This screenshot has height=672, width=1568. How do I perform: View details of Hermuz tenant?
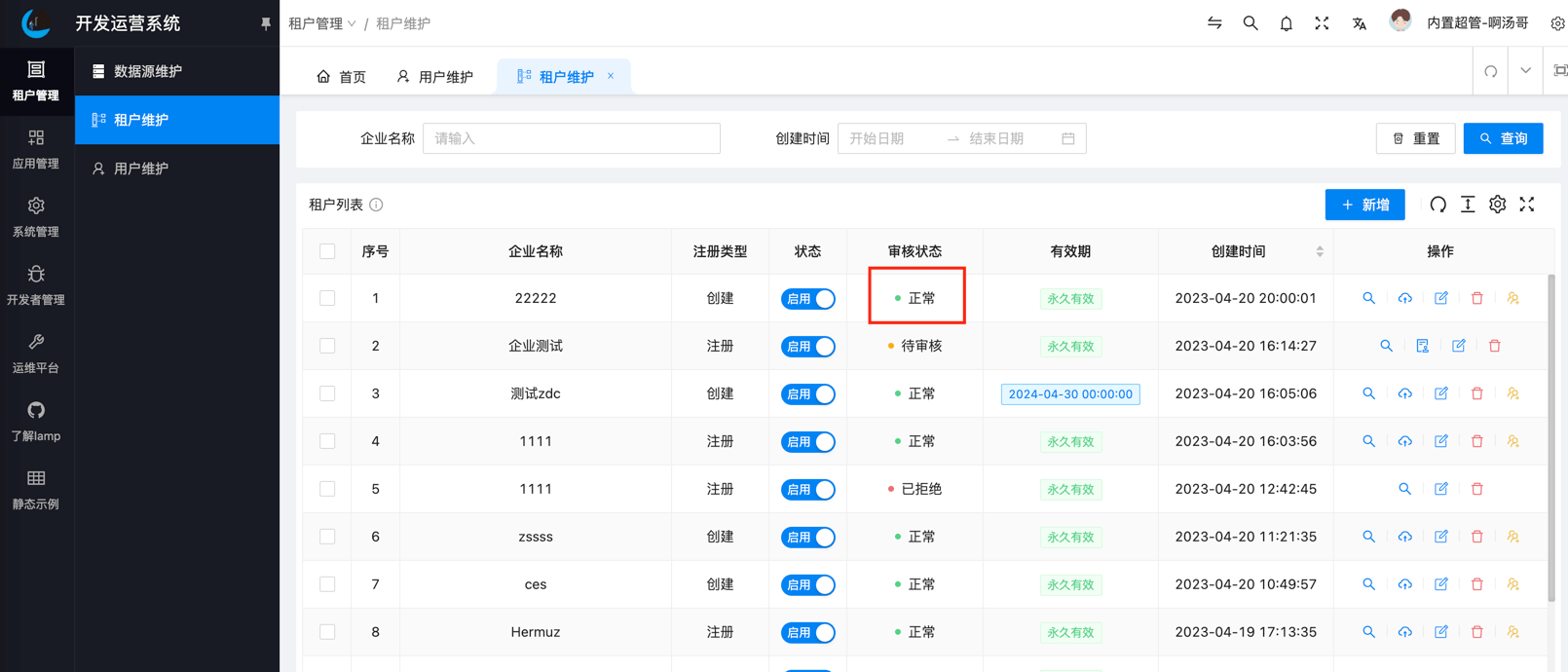[x=1368, y=632]
